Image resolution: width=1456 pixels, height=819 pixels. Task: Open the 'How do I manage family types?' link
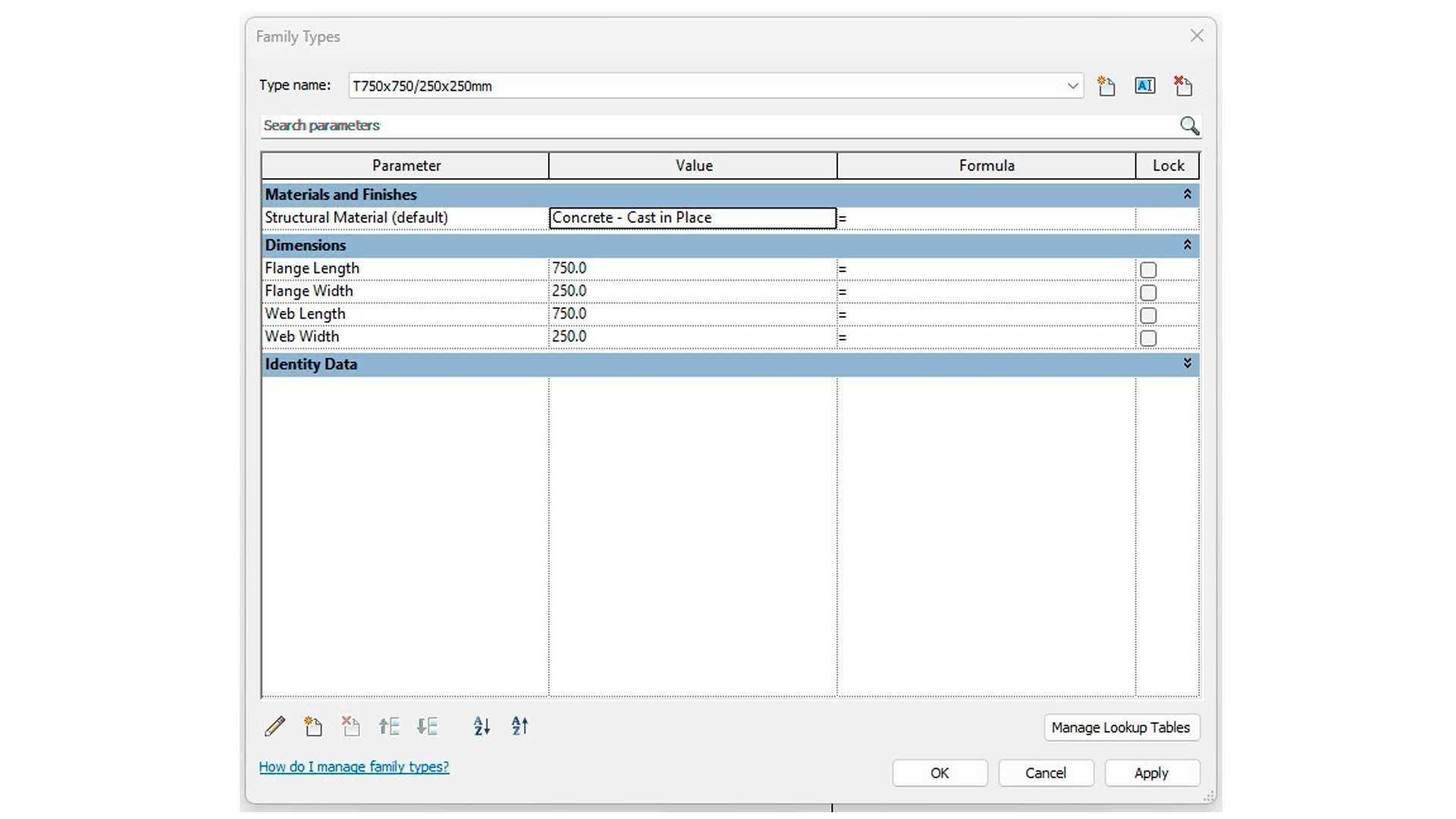(x=354, y=767)
